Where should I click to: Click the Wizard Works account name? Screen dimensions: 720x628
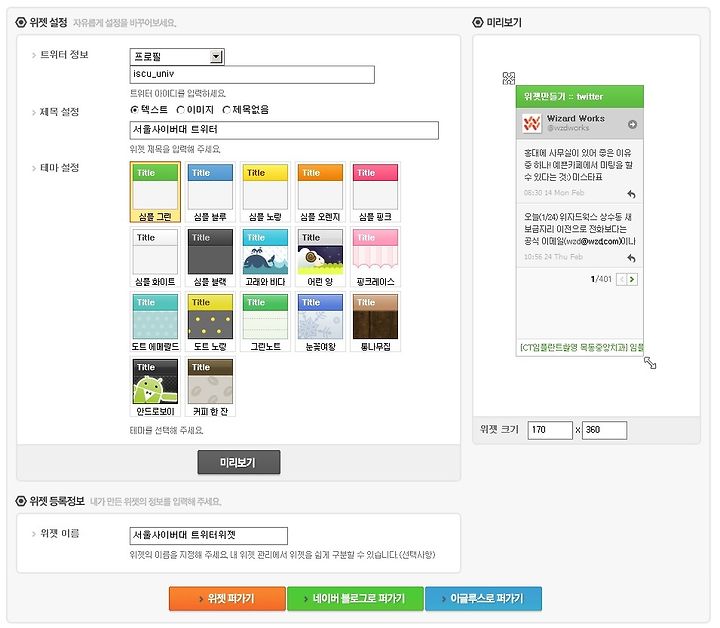[x=576, y=118]
